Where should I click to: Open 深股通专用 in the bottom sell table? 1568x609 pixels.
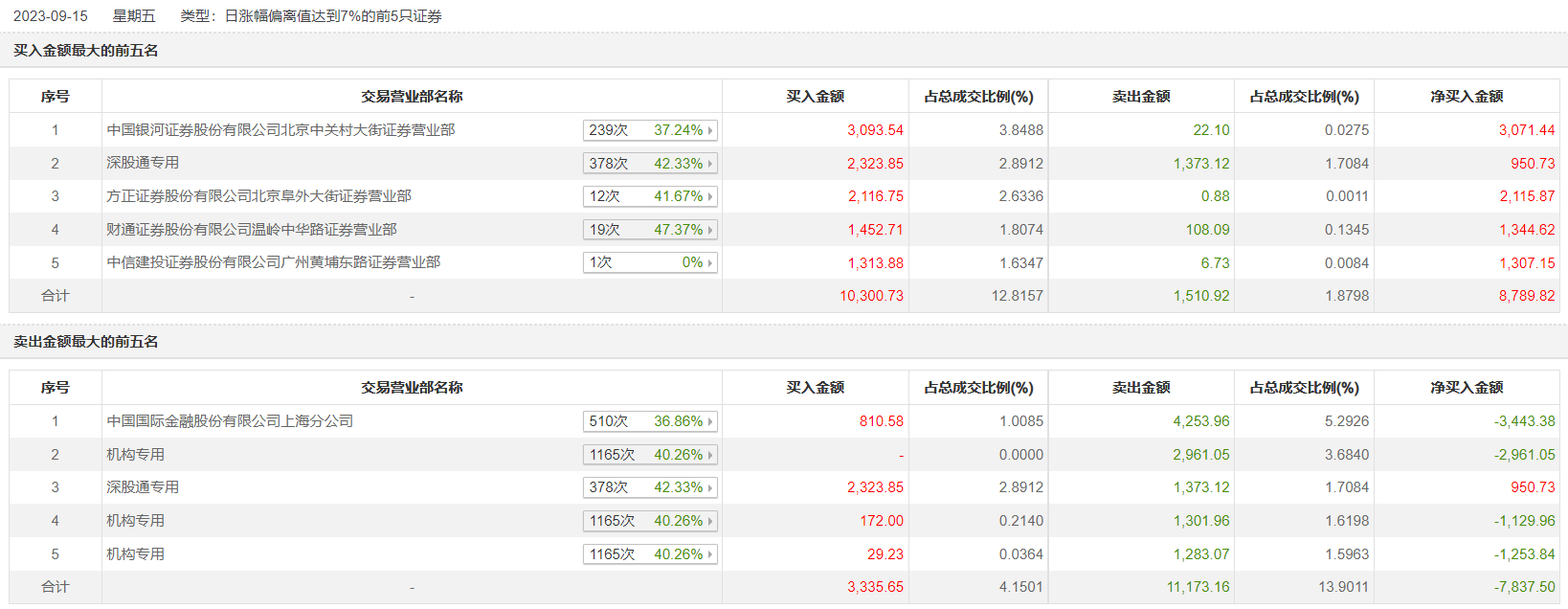(143, 487)
